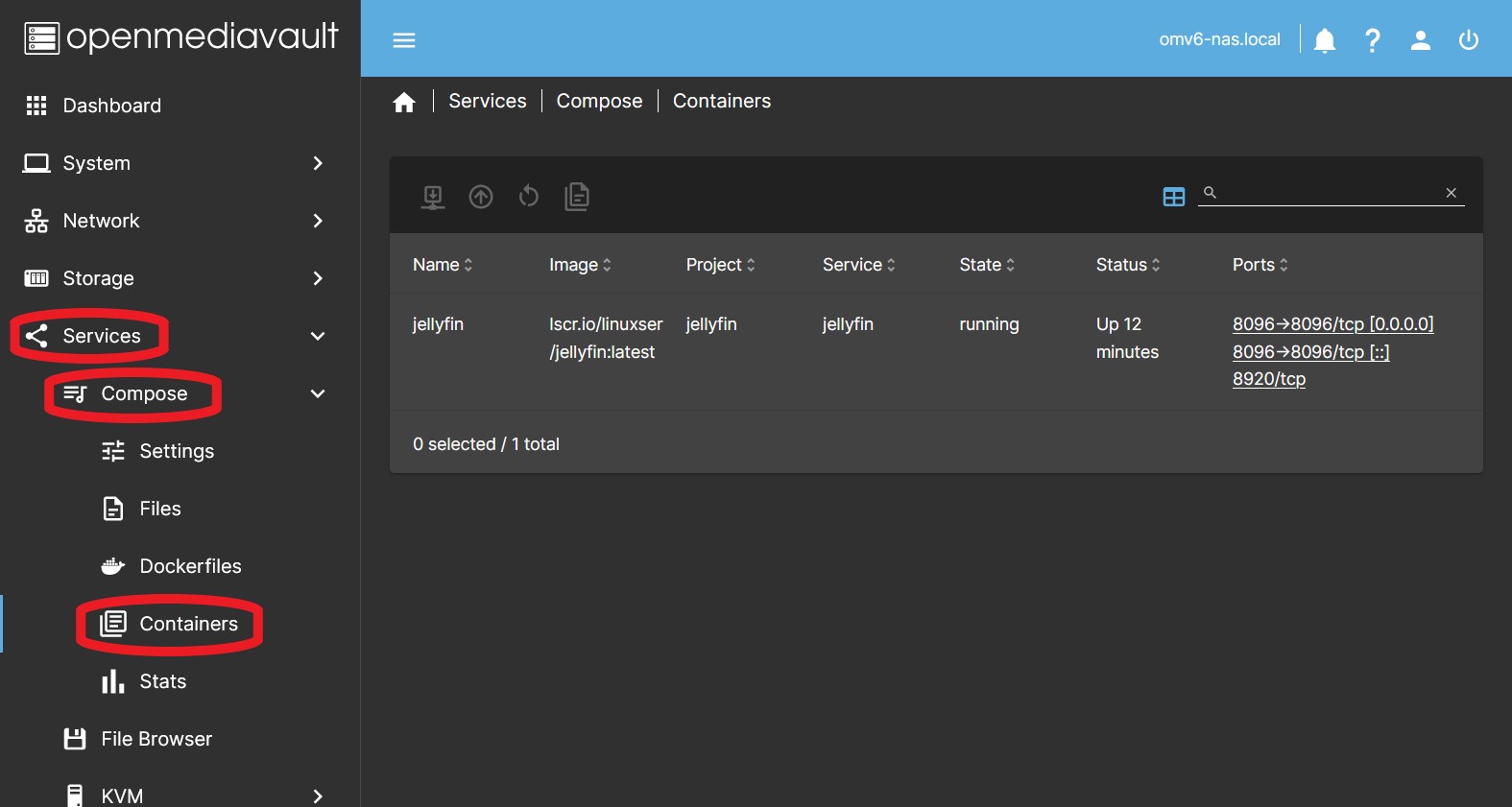
Task: Open the help question mark icon
Action: (1373, 40)
